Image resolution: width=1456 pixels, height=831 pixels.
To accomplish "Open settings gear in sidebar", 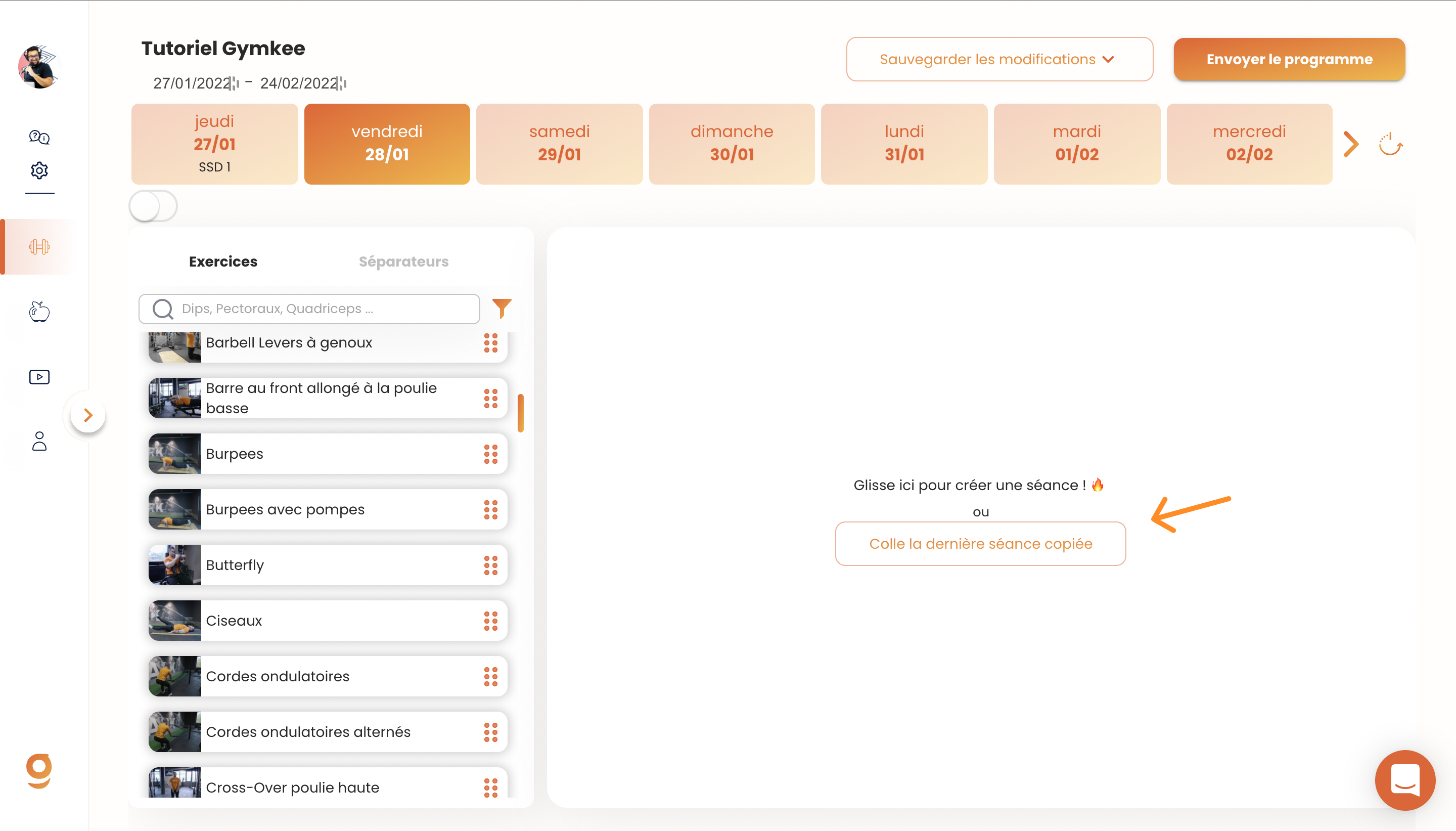I will (39, 170).
